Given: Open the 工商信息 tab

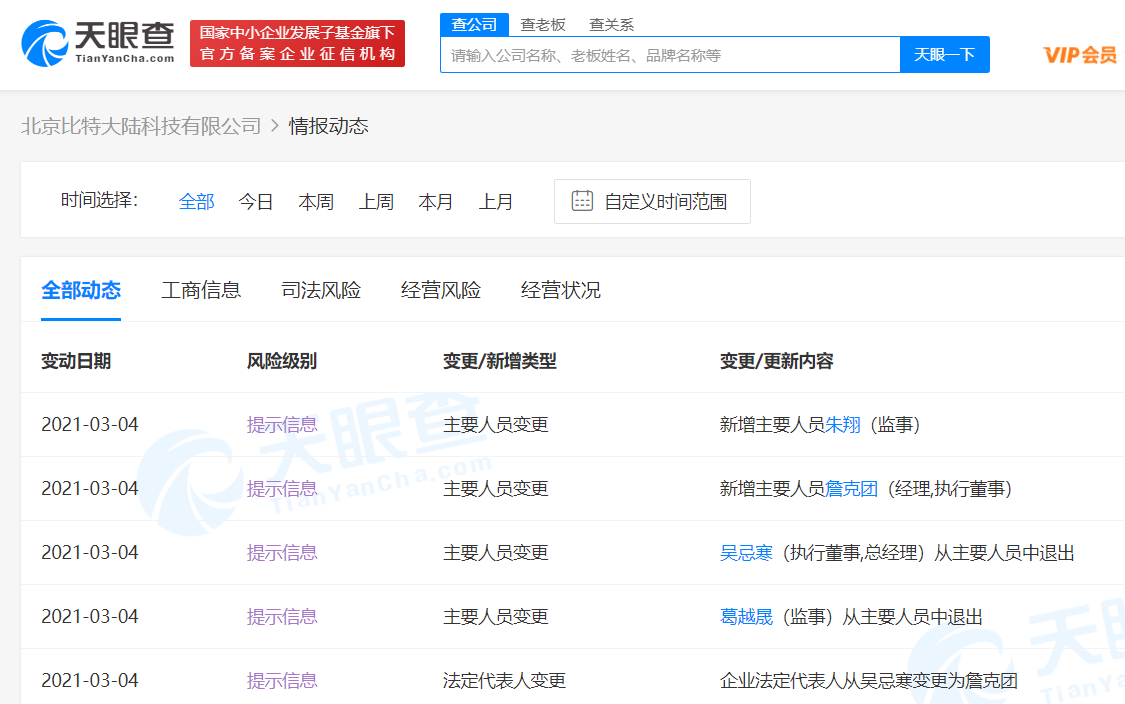Looking at the screenshot, I should pyautogui.click(x=201, y=291).
